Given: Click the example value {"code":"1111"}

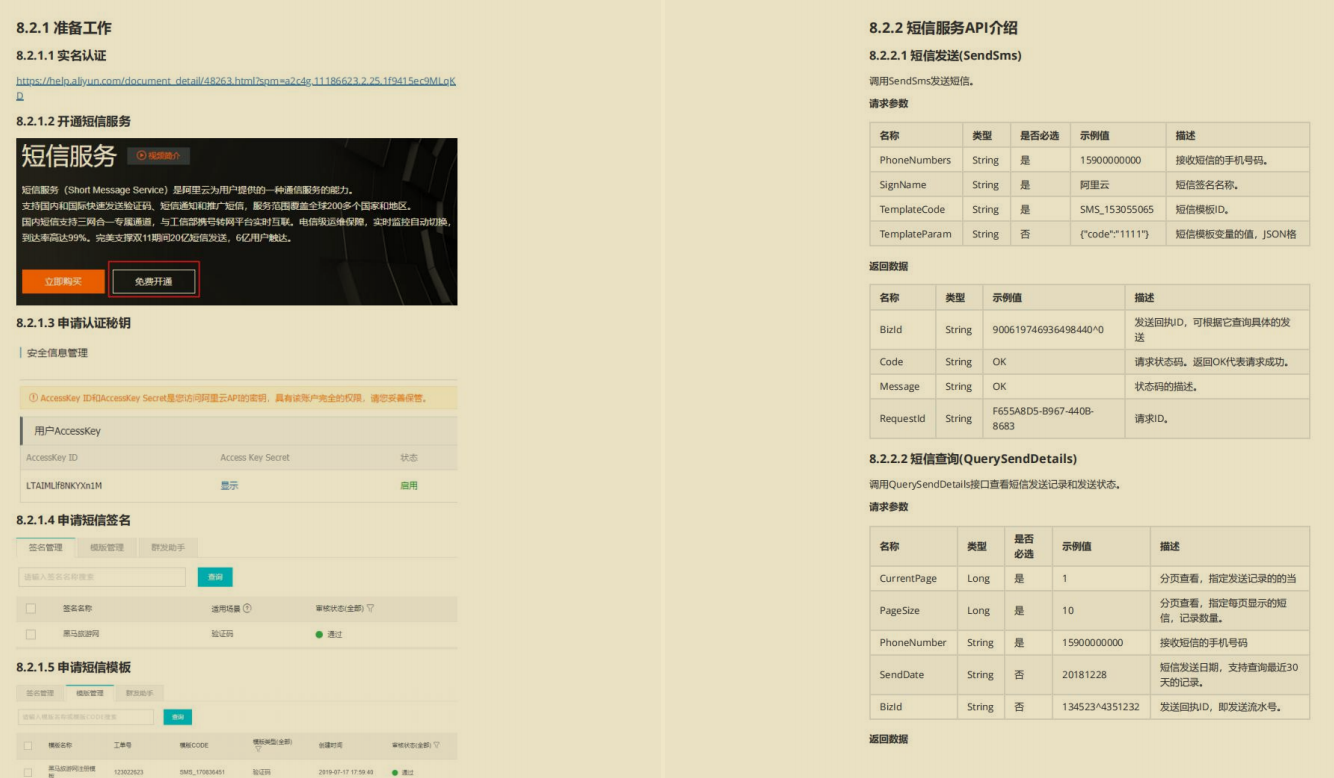Looking at the screenshot, I should 1114,233.
